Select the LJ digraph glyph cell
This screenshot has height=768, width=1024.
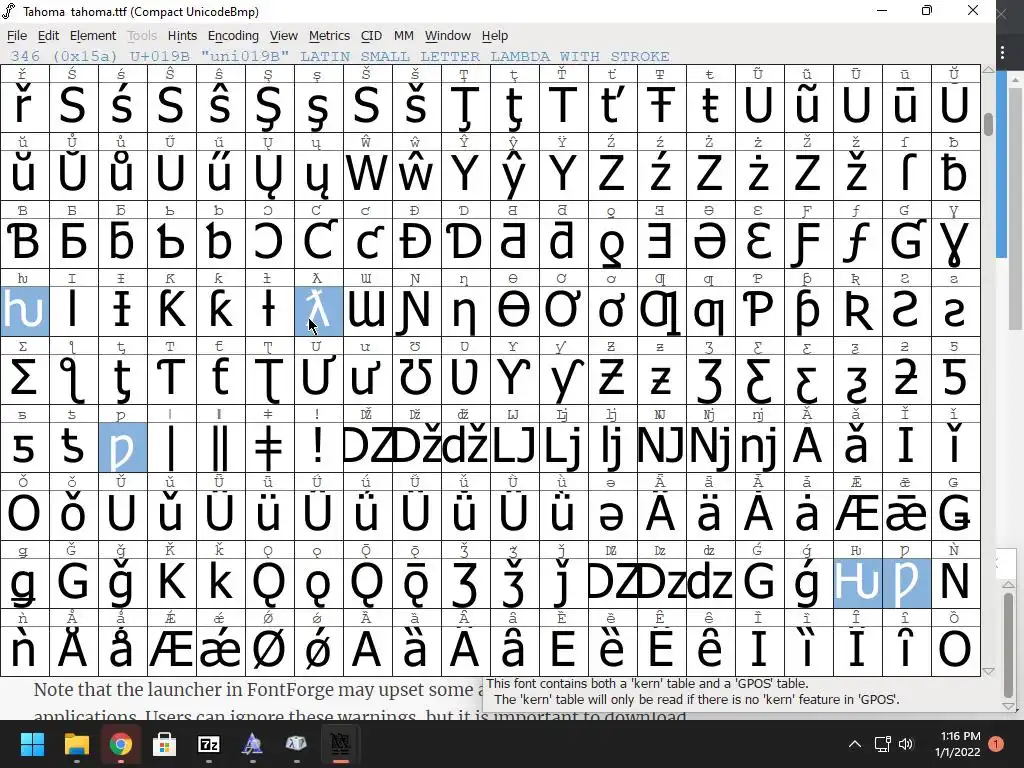pos(515,447)
